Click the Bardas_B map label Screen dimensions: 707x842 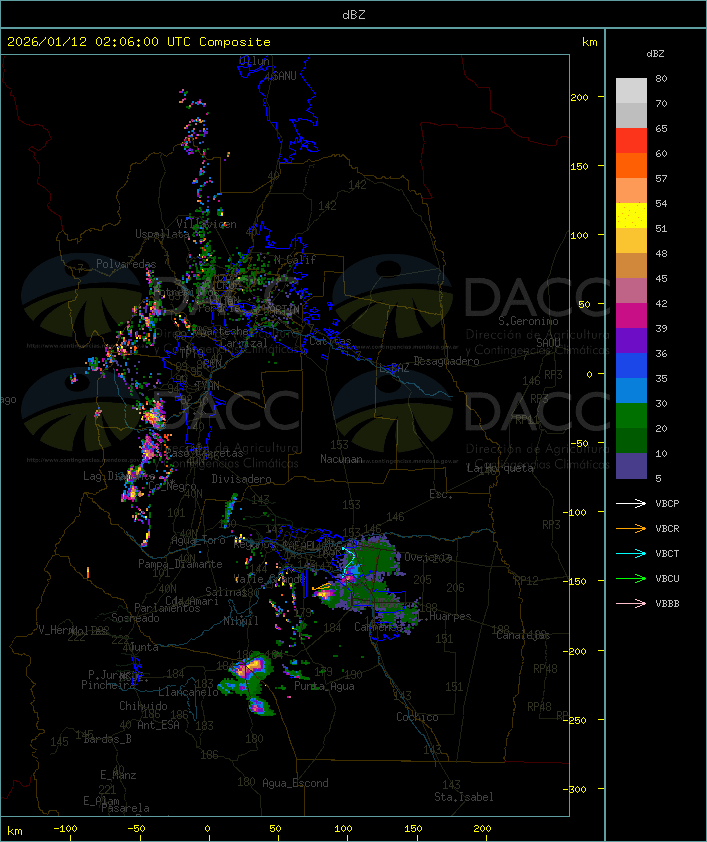click(107, 739)
